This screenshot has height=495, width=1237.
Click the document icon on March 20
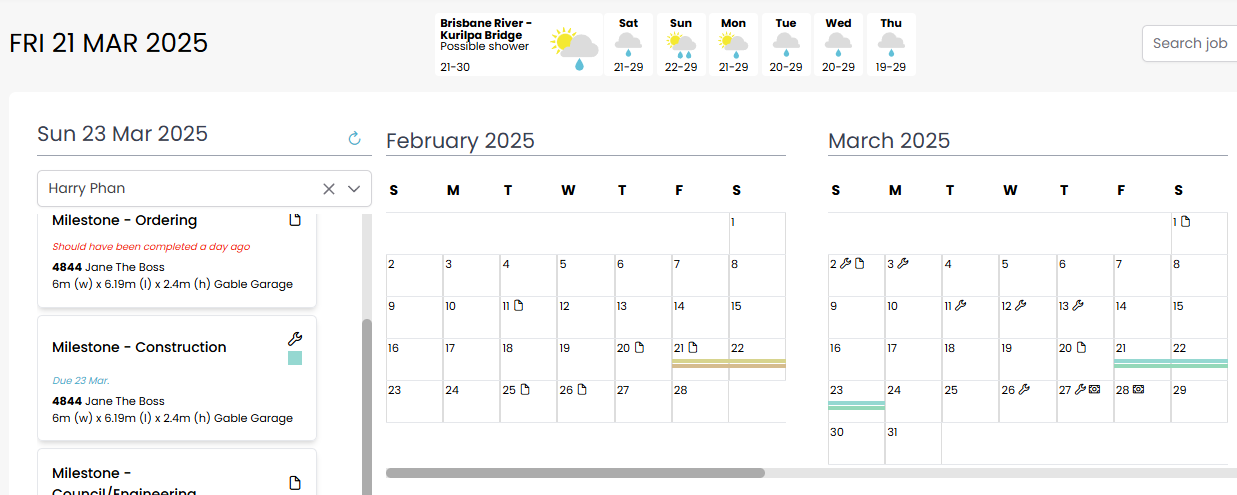(x=1080, y=348)
